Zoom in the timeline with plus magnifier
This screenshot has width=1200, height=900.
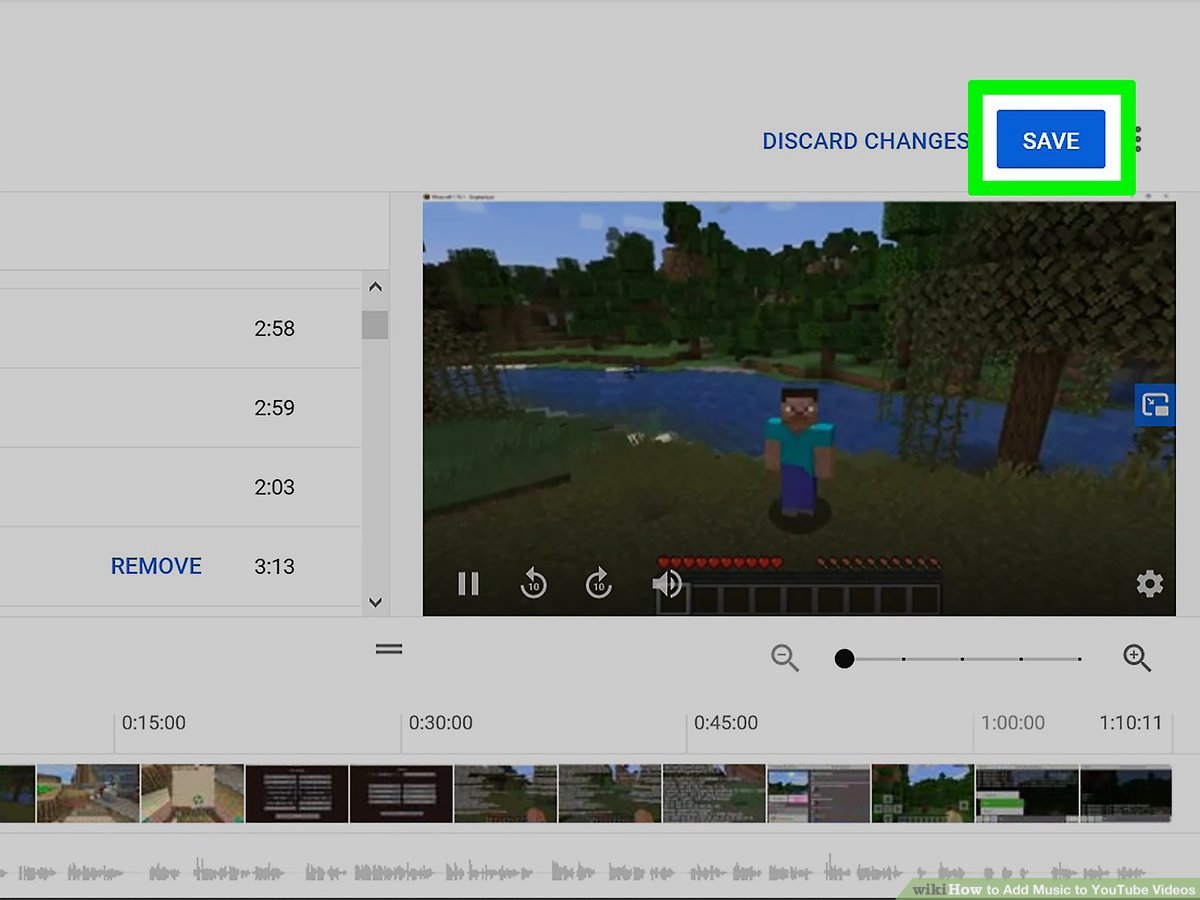click(1137, 657)
